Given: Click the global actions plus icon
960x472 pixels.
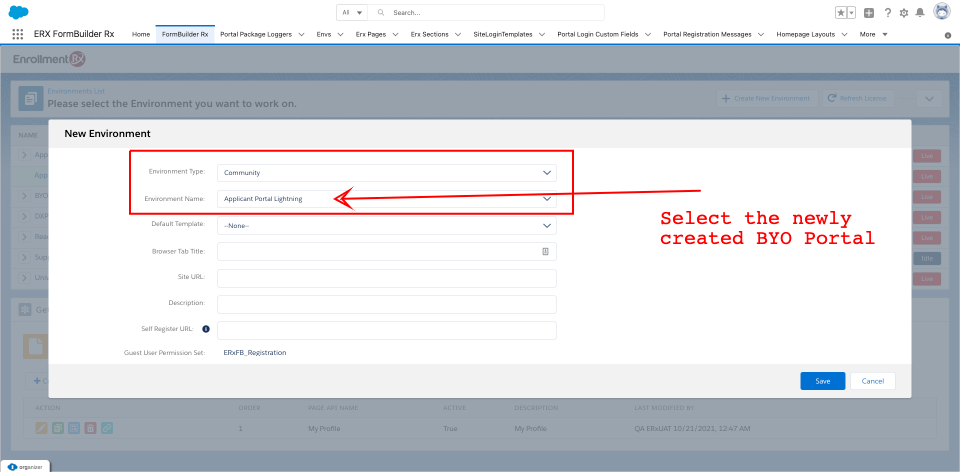Looking at the screenshot, I should coord(868,13).
